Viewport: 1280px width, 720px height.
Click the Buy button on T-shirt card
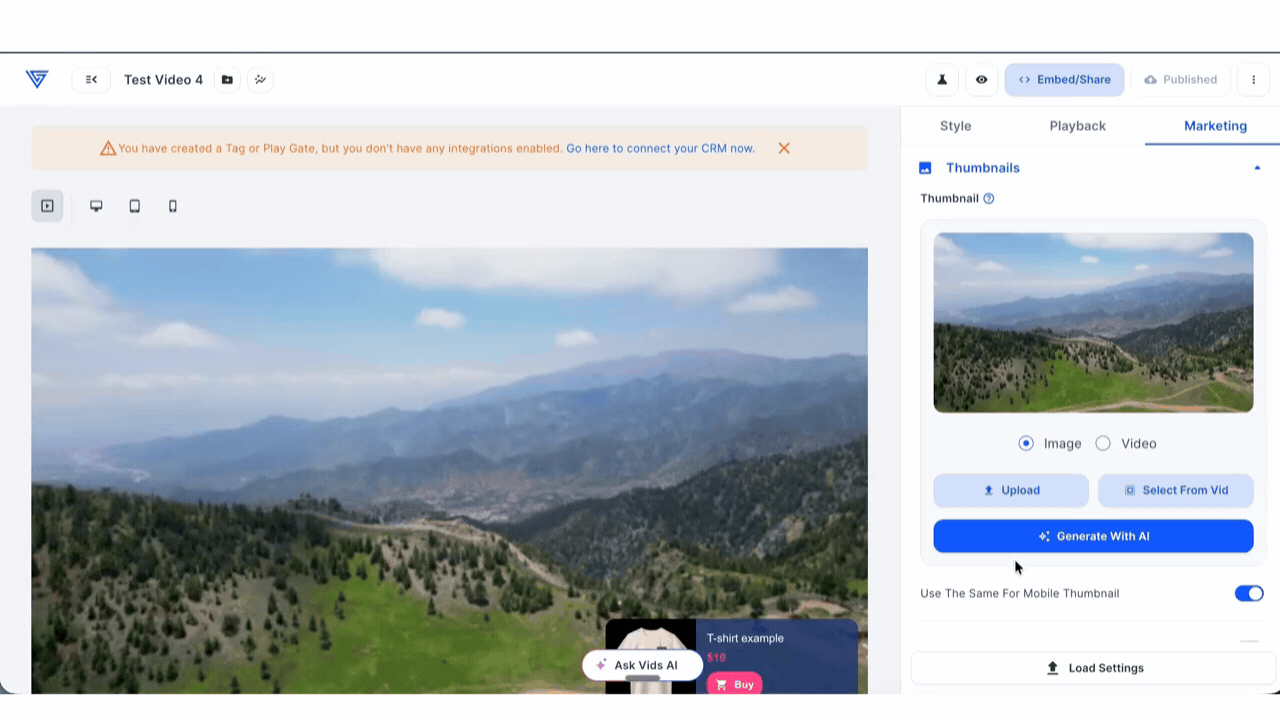[x=734, y=685]
